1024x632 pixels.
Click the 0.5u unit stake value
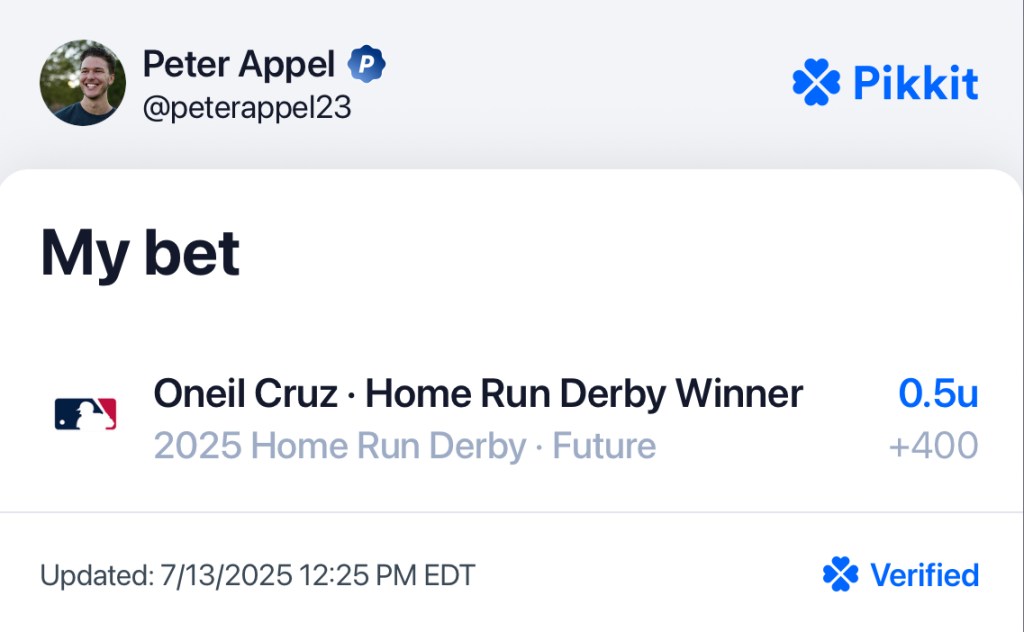938,394
